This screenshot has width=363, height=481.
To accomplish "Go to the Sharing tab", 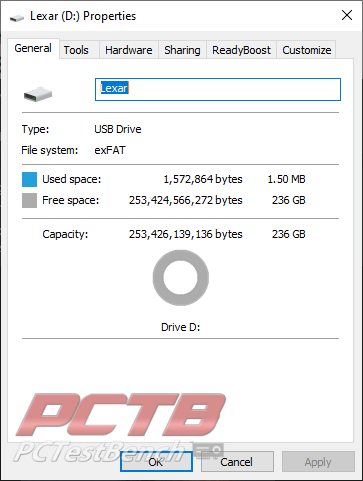I will (x=182, y=50).
